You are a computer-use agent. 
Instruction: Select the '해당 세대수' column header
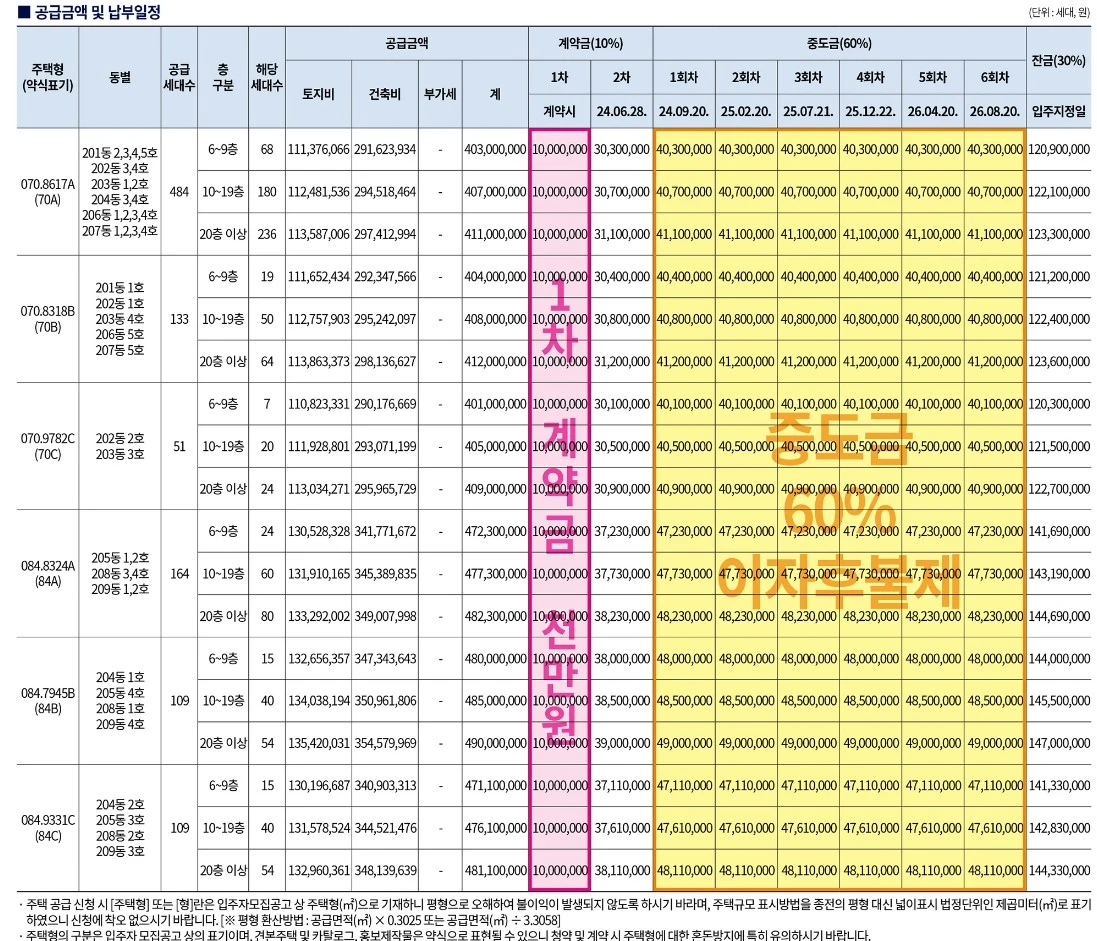267,77
